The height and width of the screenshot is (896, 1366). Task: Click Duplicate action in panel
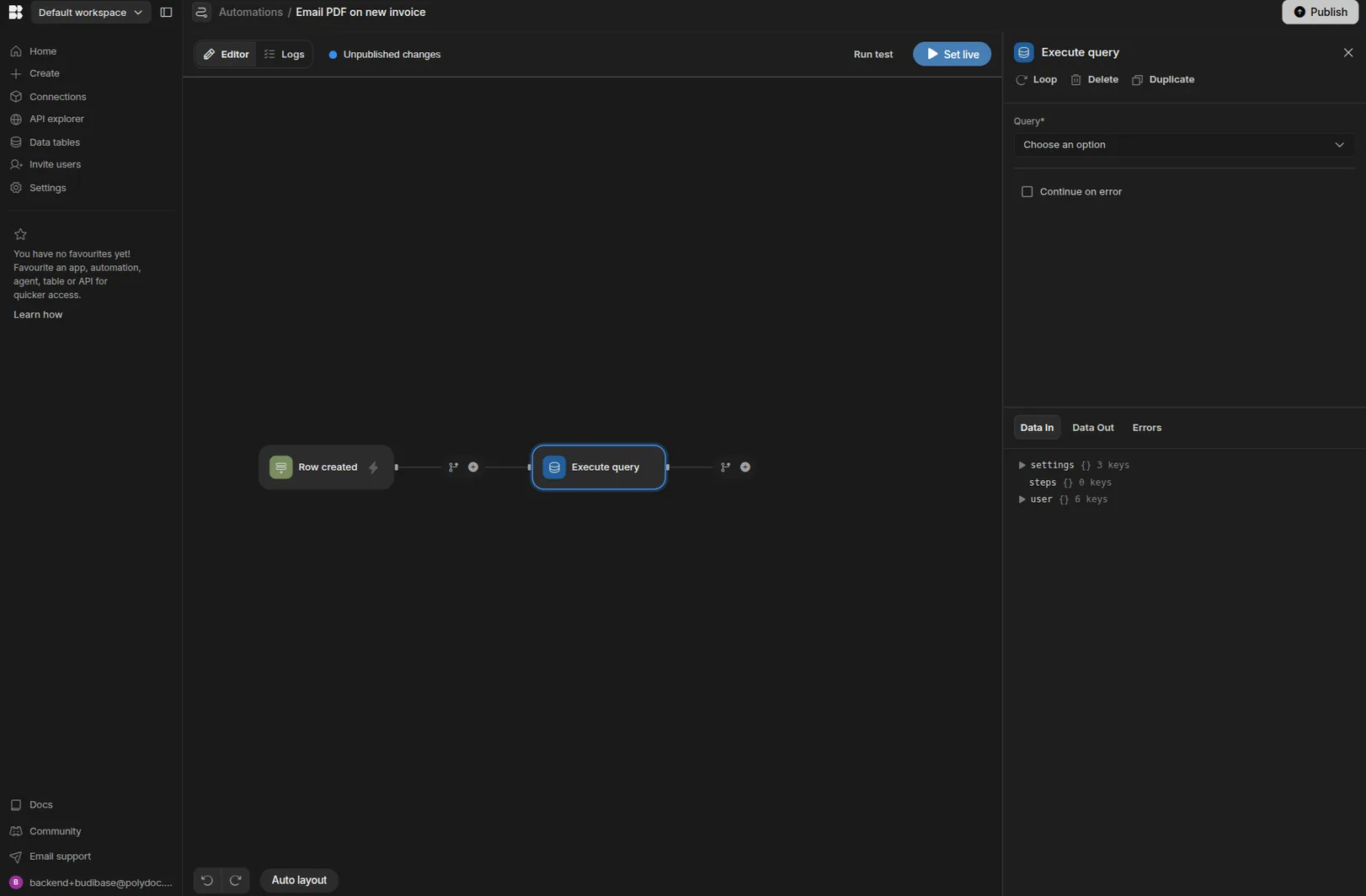pyautogui.click(x=1163, y=79)
